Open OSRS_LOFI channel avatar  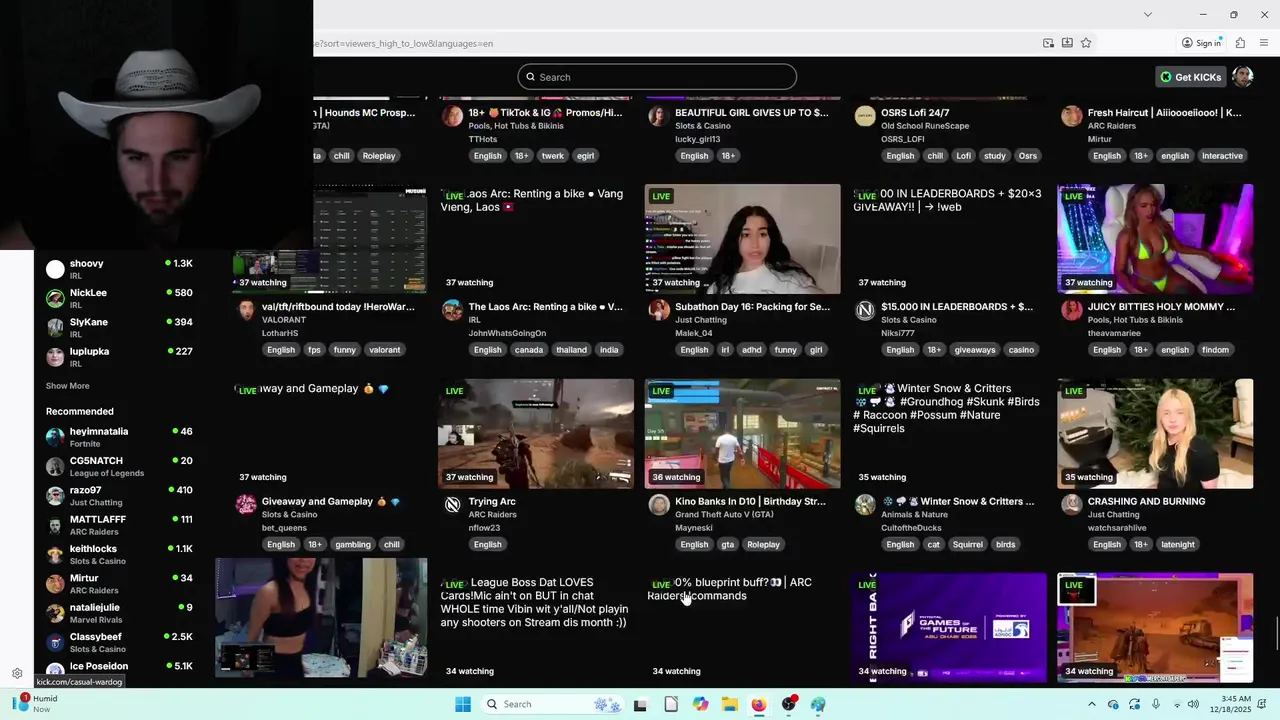[865, 116]
